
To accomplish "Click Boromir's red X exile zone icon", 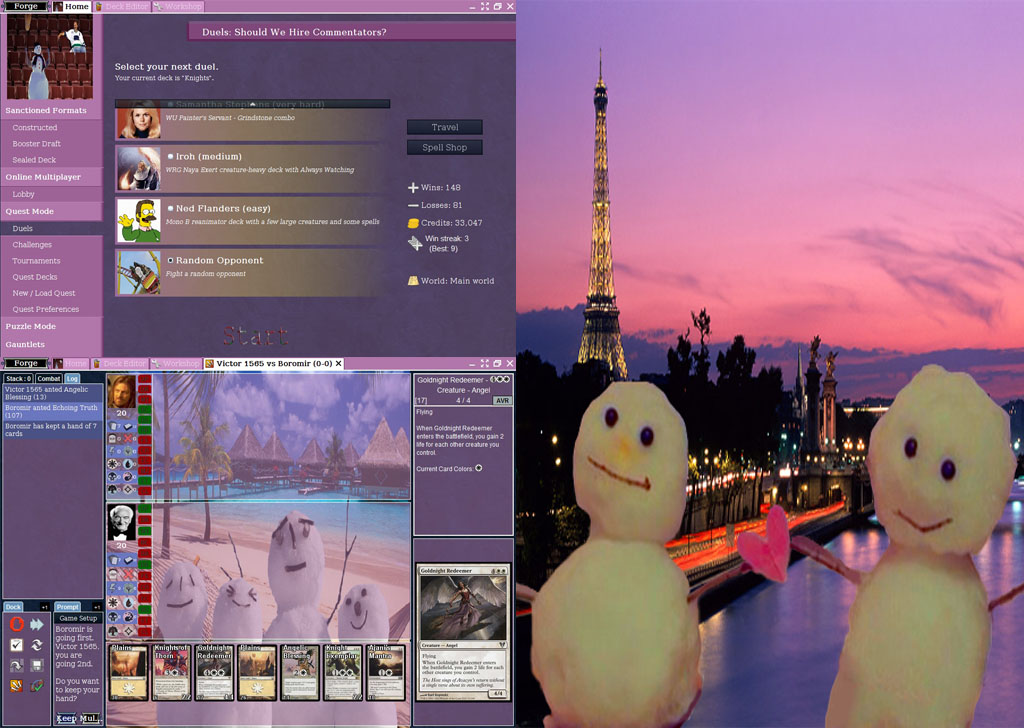I will click(128, 438).
